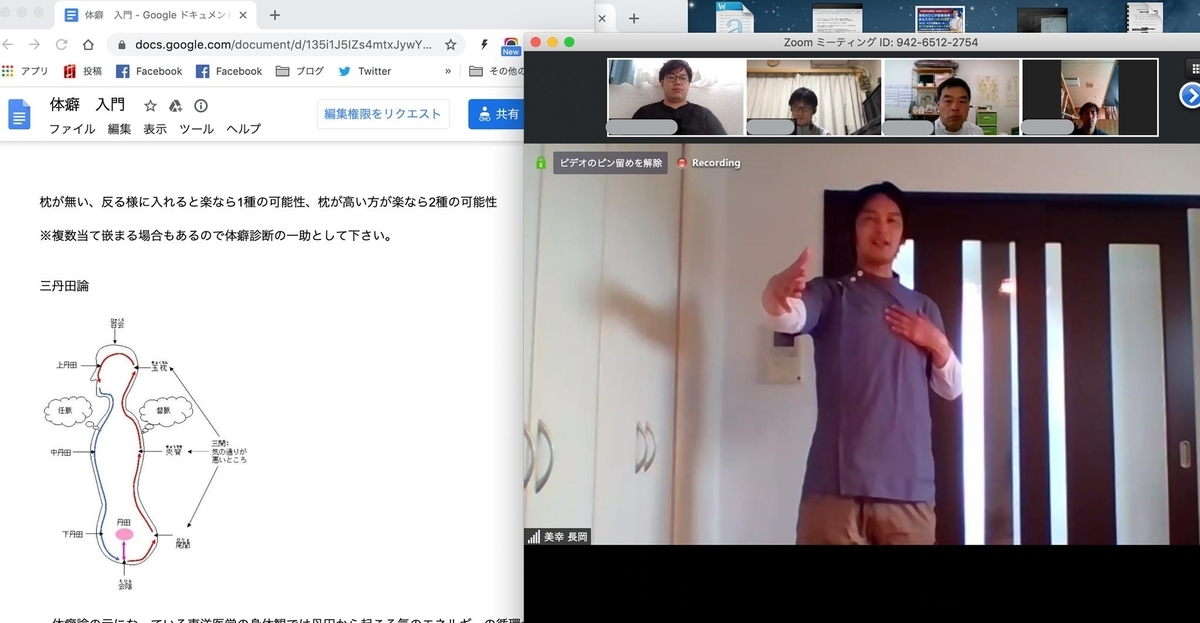Go forward in Chrome
This screenshot has height=623, width=1200.
coord(35,45)
